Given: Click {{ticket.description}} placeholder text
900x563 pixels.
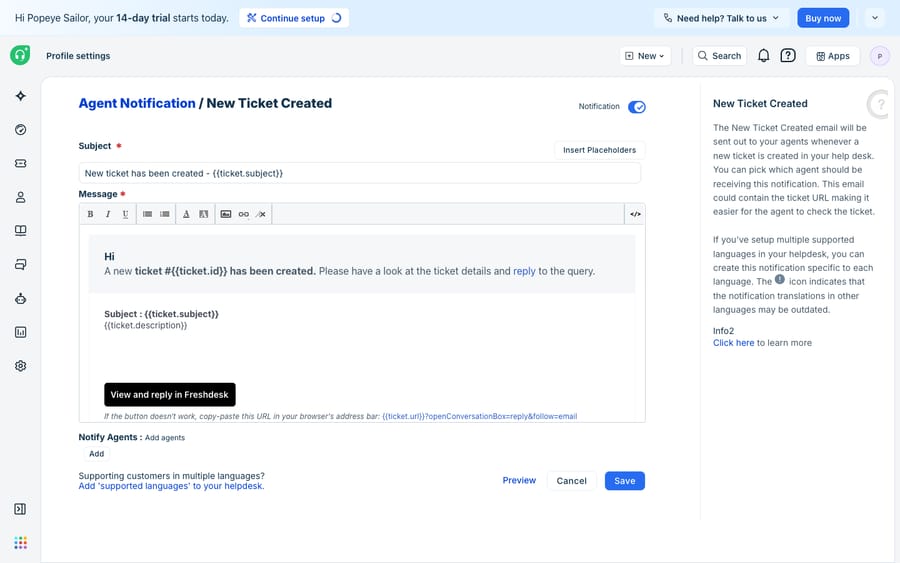Looking at the screenshot, I should (146, 325).
